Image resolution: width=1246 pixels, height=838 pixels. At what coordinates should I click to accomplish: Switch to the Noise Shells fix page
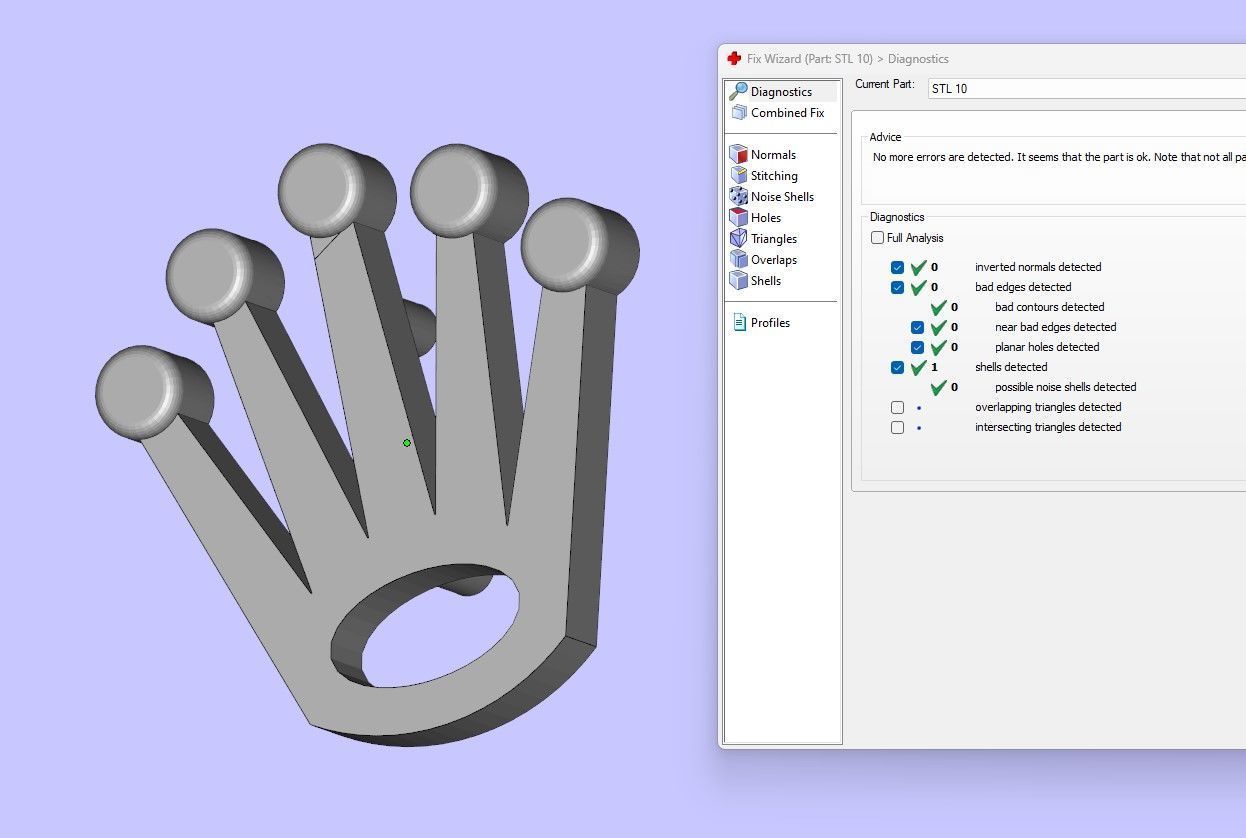pos(782,196)
